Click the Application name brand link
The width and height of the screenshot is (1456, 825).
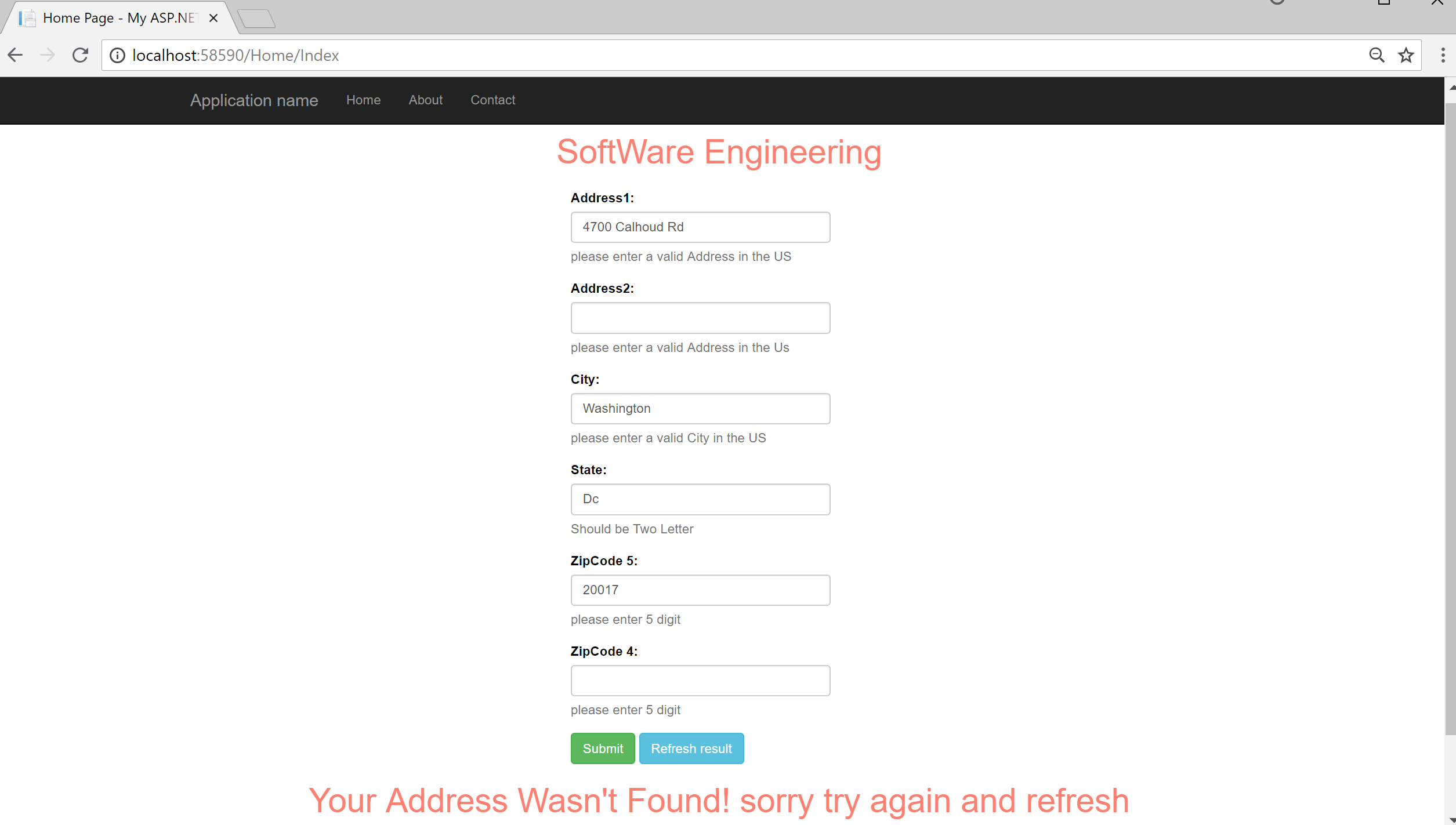coord(254,100)
